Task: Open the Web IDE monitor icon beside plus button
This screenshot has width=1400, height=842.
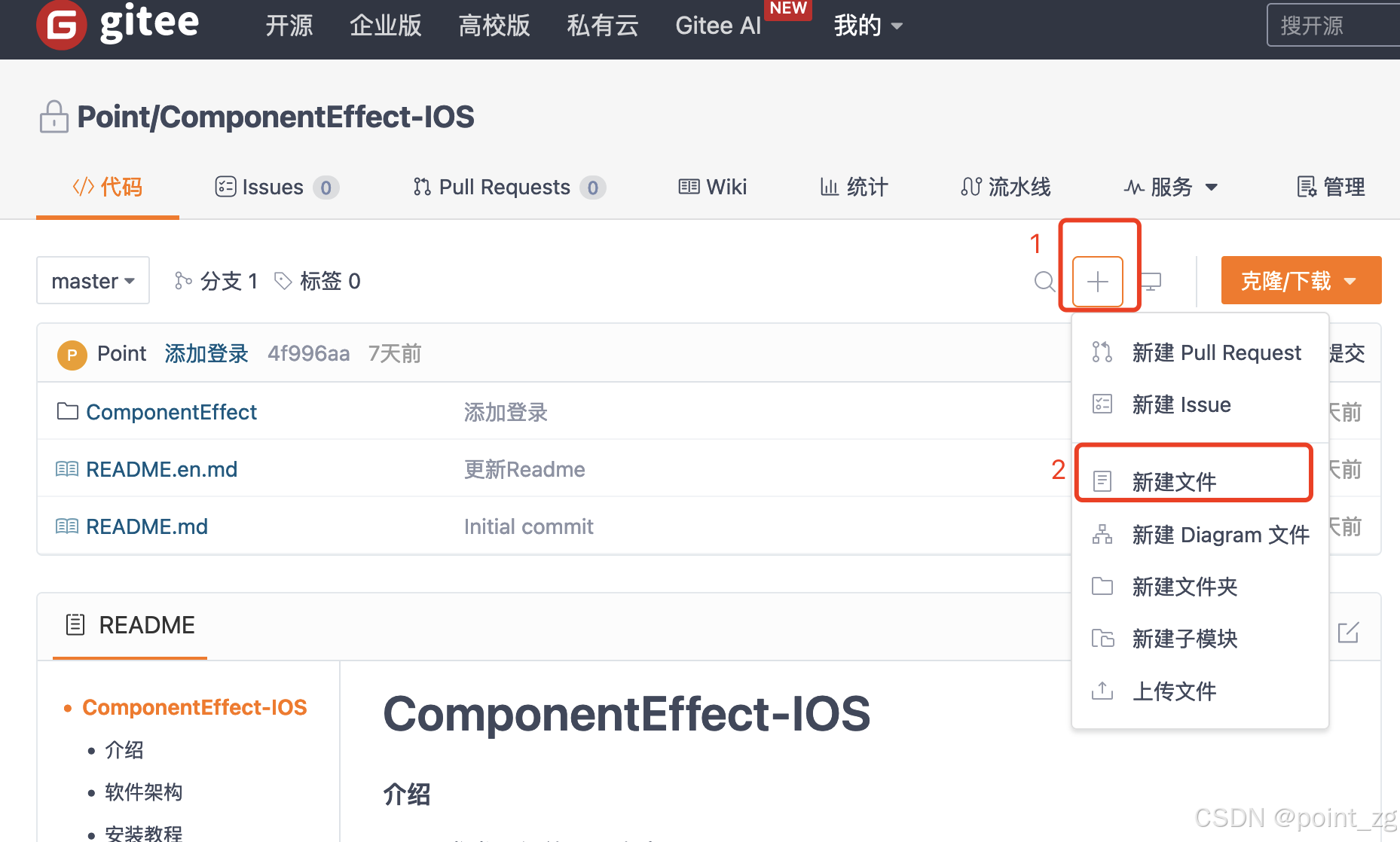Action: 1151,281
